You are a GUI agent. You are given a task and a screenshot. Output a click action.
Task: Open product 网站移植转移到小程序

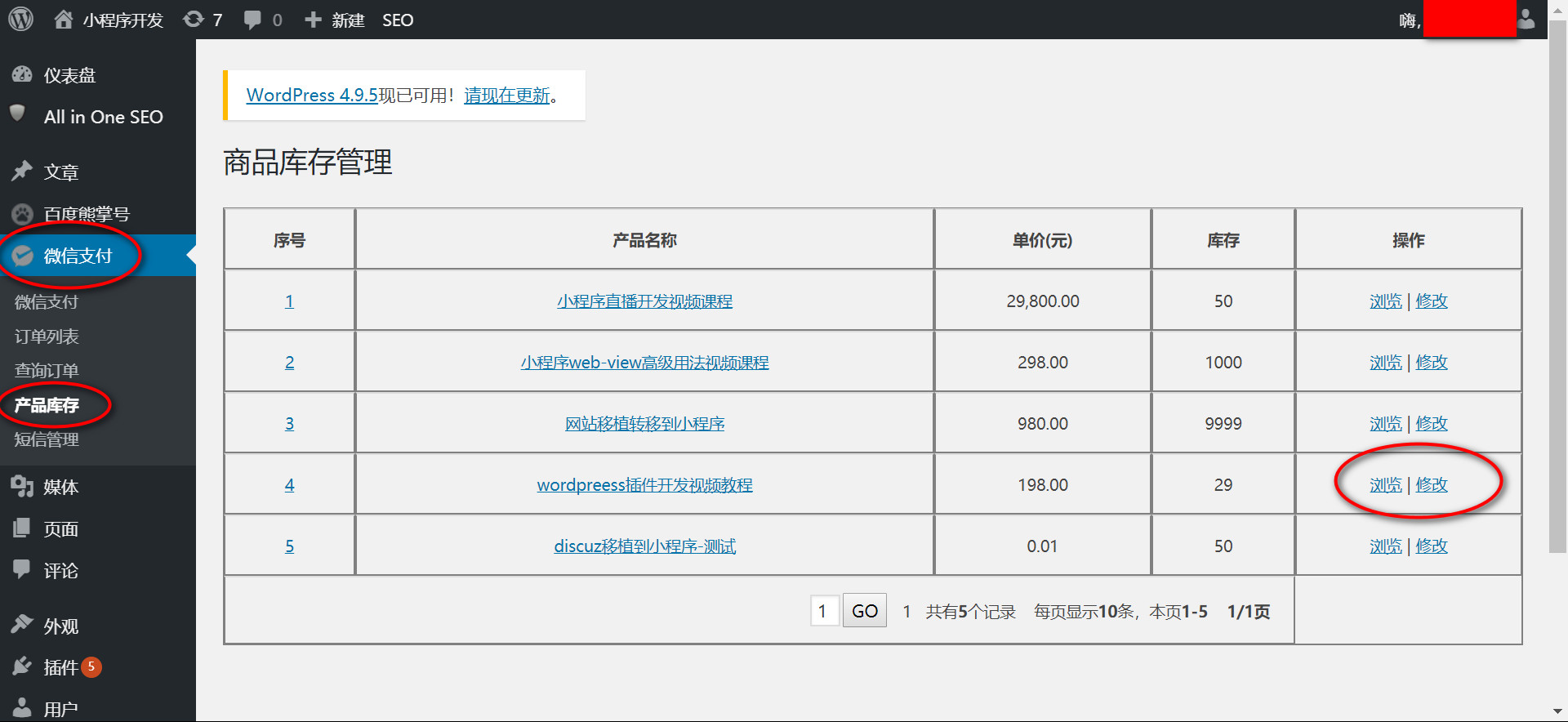pos(644,424)
